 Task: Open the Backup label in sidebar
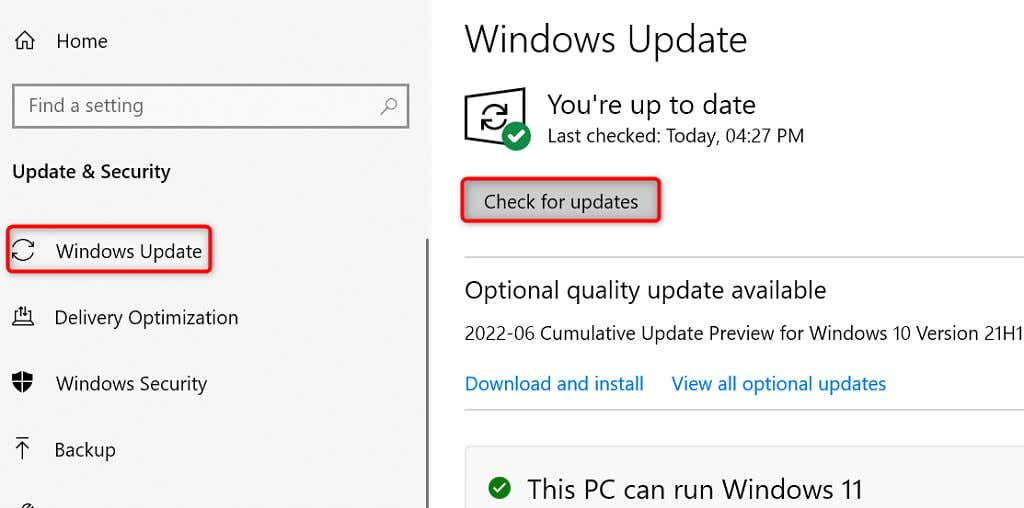[x=85, y=450]
